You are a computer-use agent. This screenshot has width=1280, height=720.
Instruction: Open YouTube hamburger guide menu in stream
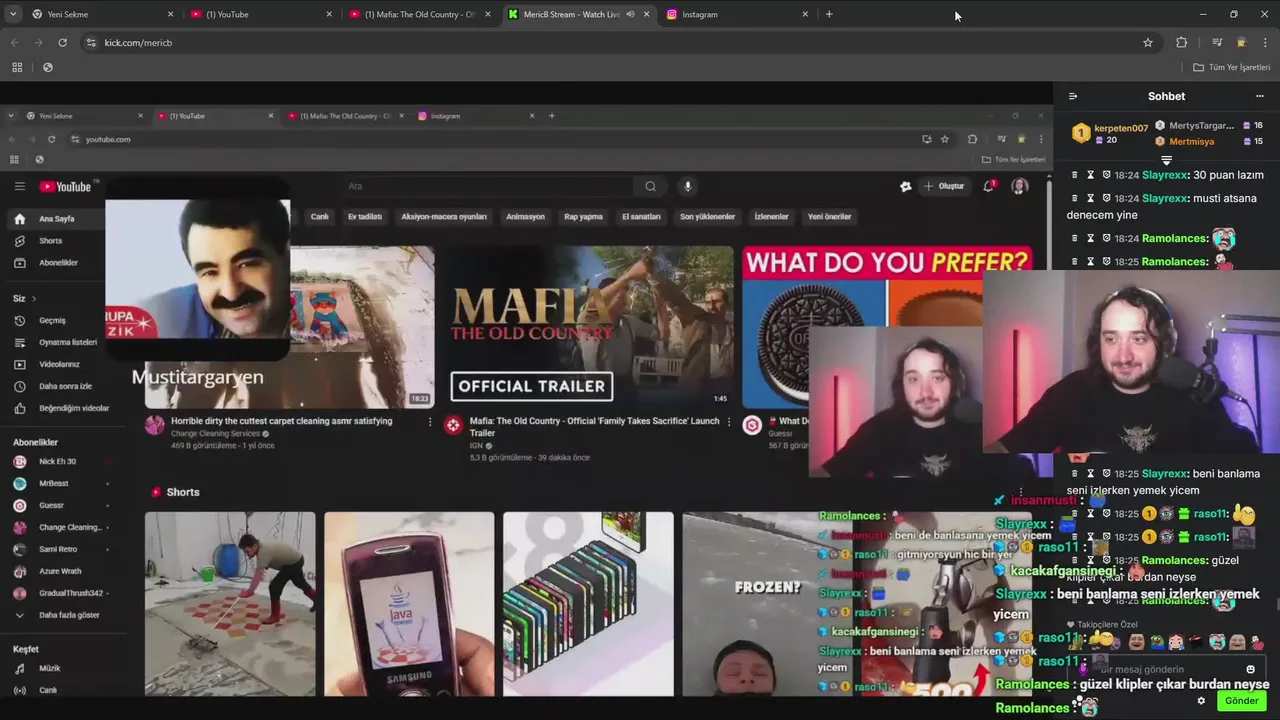click(x=19, y=186)
